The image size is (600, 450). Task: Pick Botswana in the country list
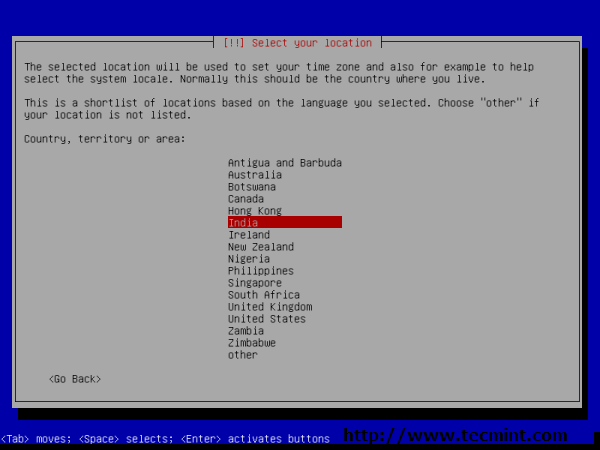point(252,187)
